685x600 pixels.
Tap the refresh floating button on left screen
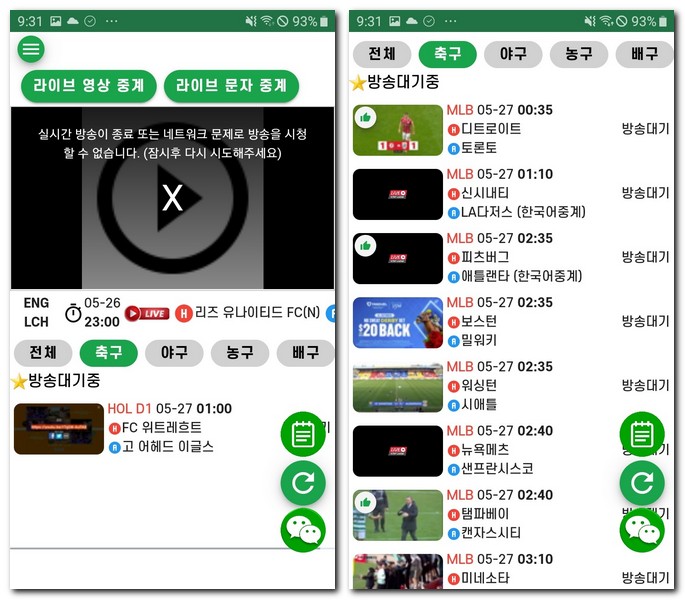coord(303,482)
